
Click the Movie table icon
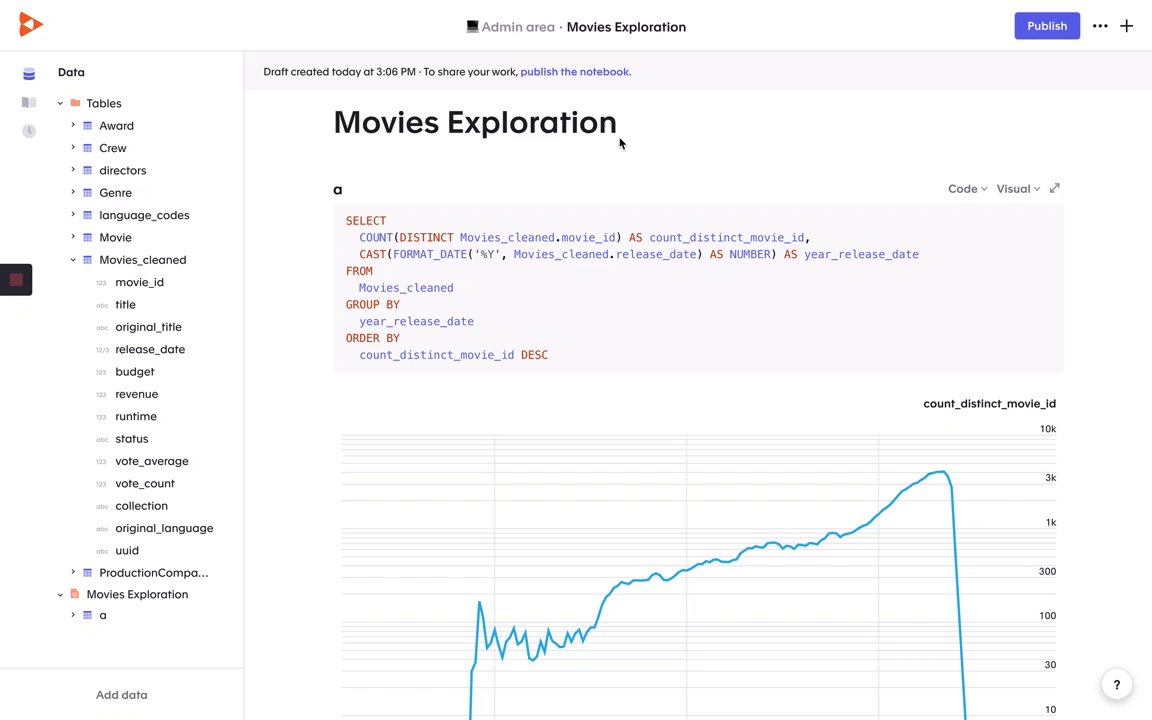(87, 237)
